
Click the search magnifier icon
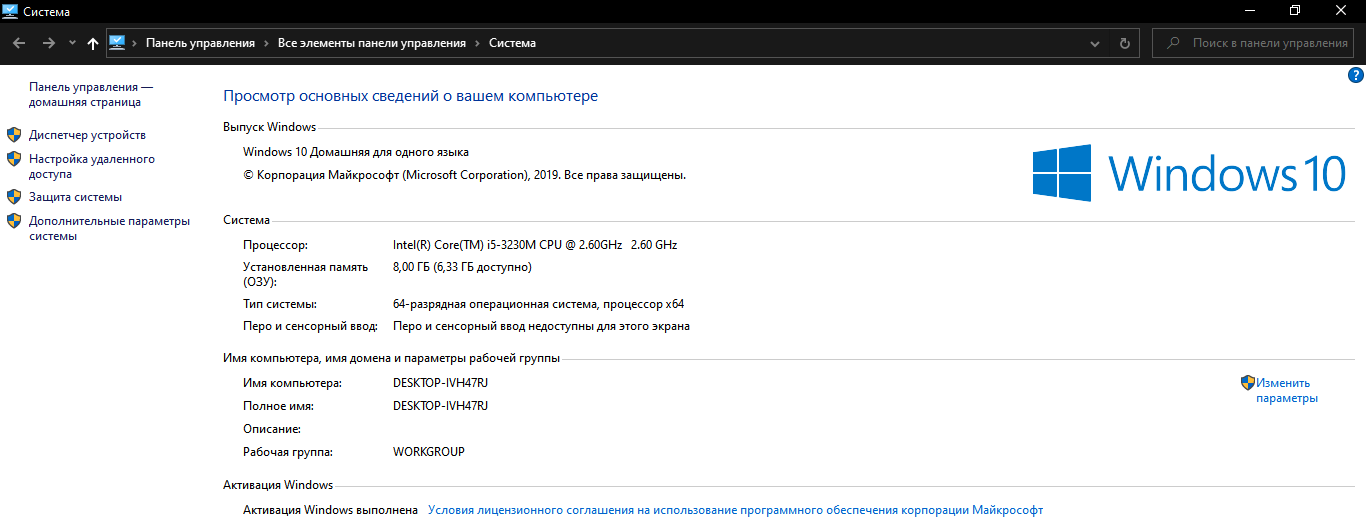pos(1173,43)
